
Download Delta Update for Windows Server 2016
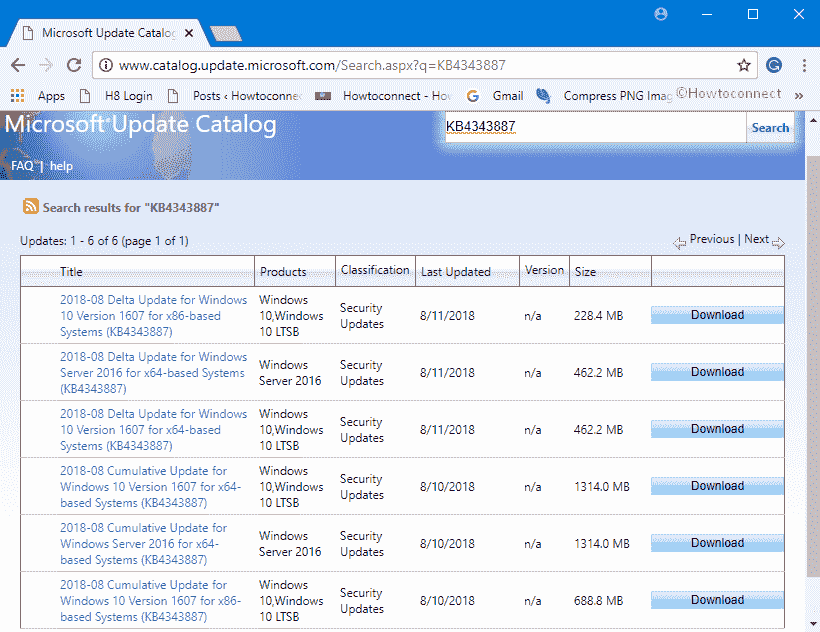(717, 372)
